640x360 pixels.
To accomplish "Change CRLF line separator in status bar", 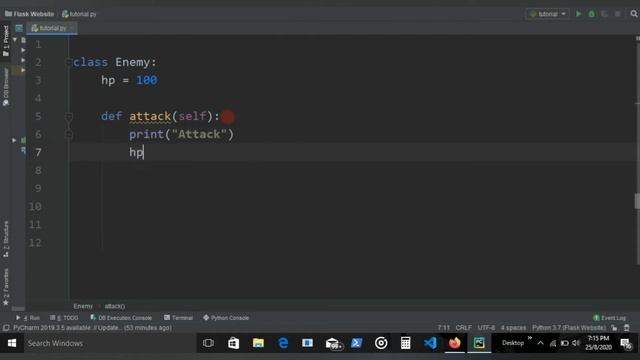I will tap(463, 328).
